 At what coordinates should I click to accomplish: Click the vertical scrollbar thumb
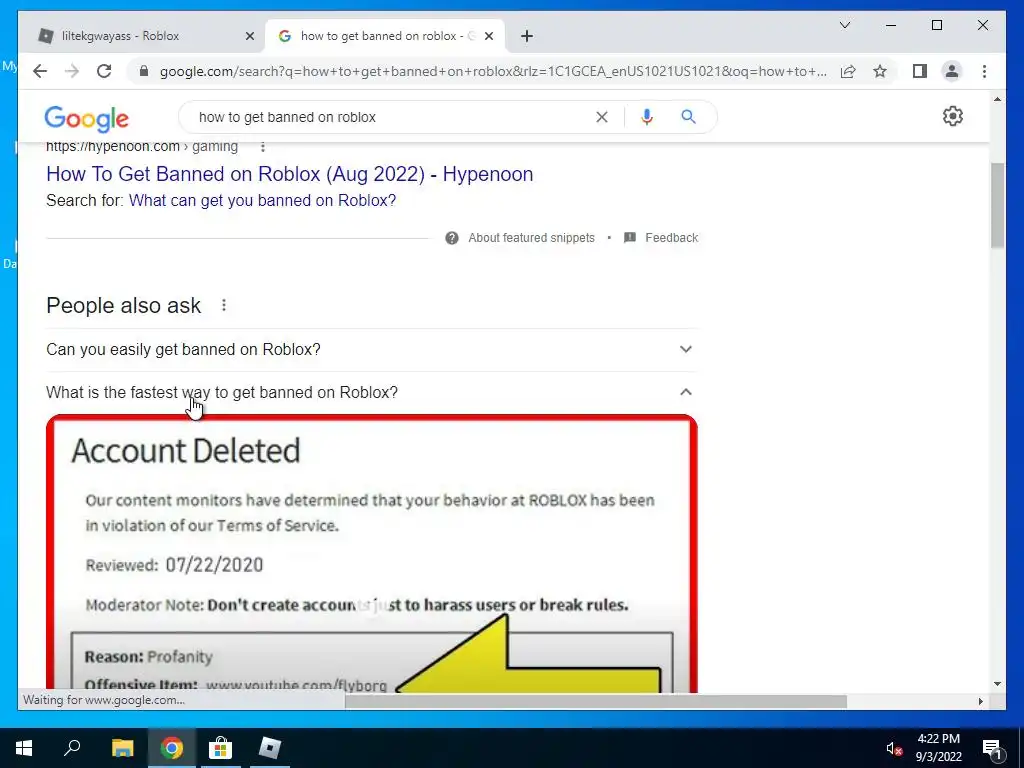[x=997, y=206]
